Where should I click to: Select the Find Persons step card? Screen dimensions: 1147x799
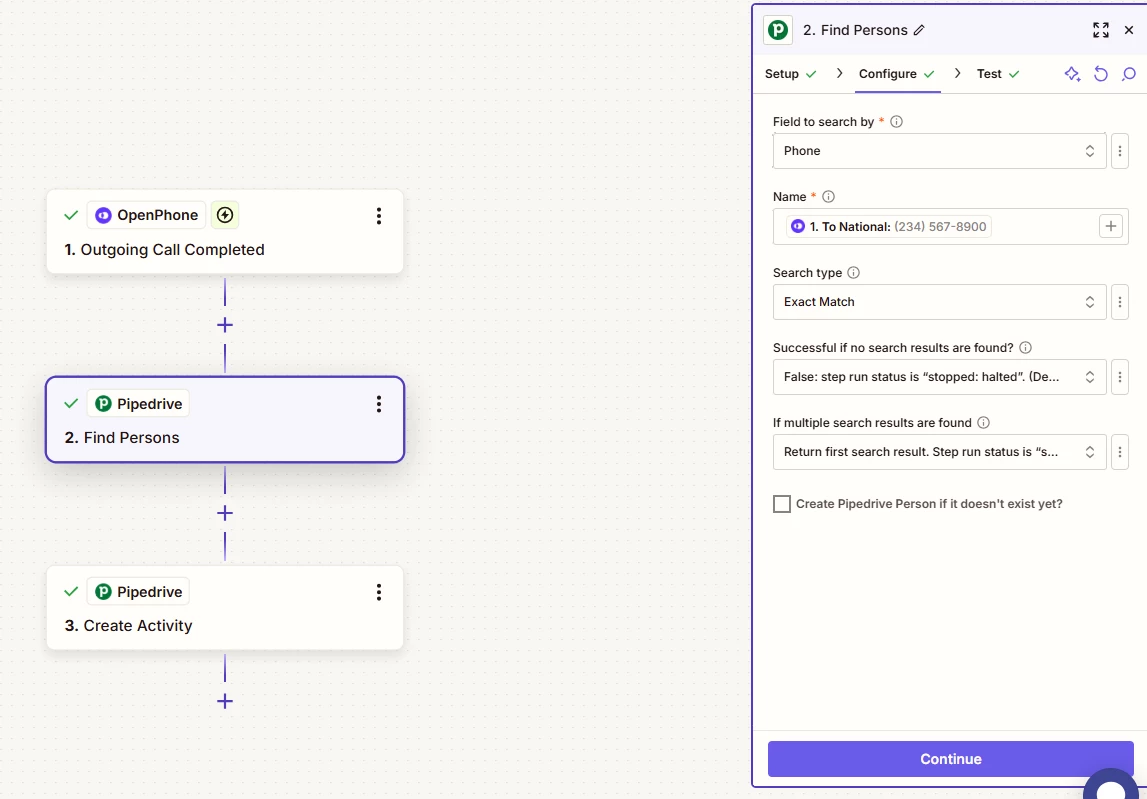[x=225, y=420]
